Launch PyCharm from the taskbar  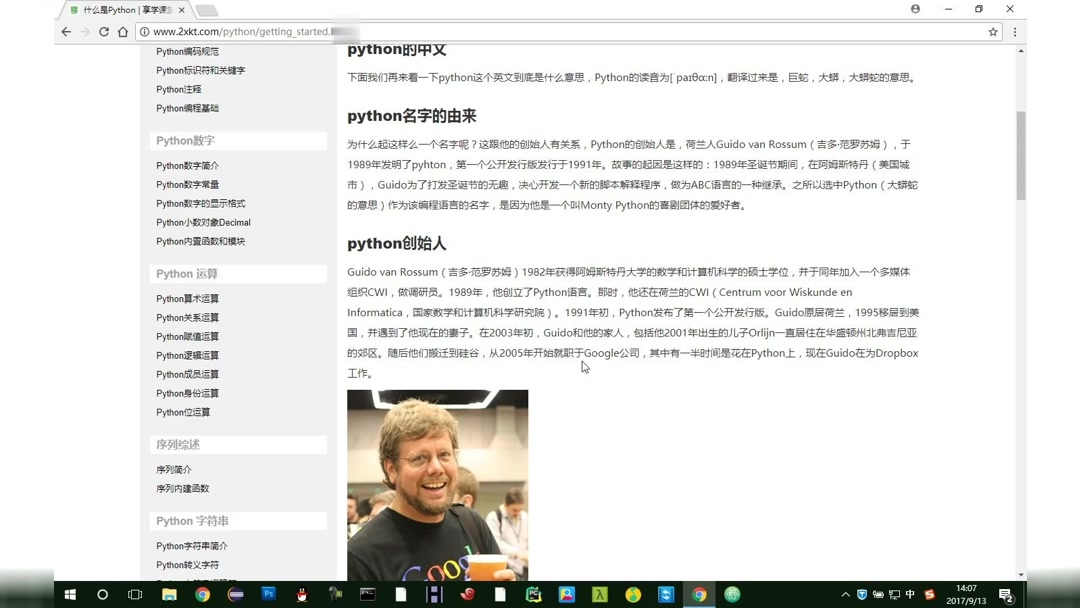pyautogui.click(x=534, y=594)
